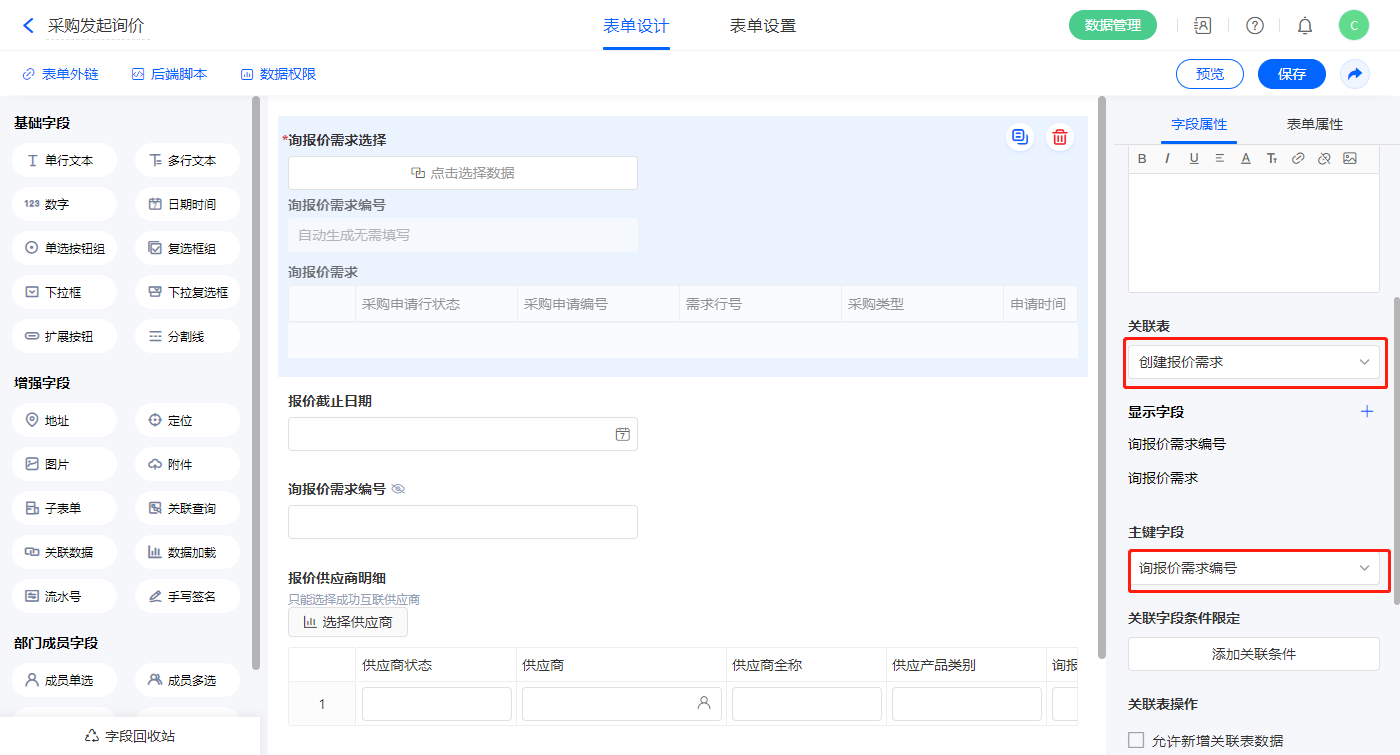Switch to 表单设置 tab
Screen dimensions: 1400x755
762,26
